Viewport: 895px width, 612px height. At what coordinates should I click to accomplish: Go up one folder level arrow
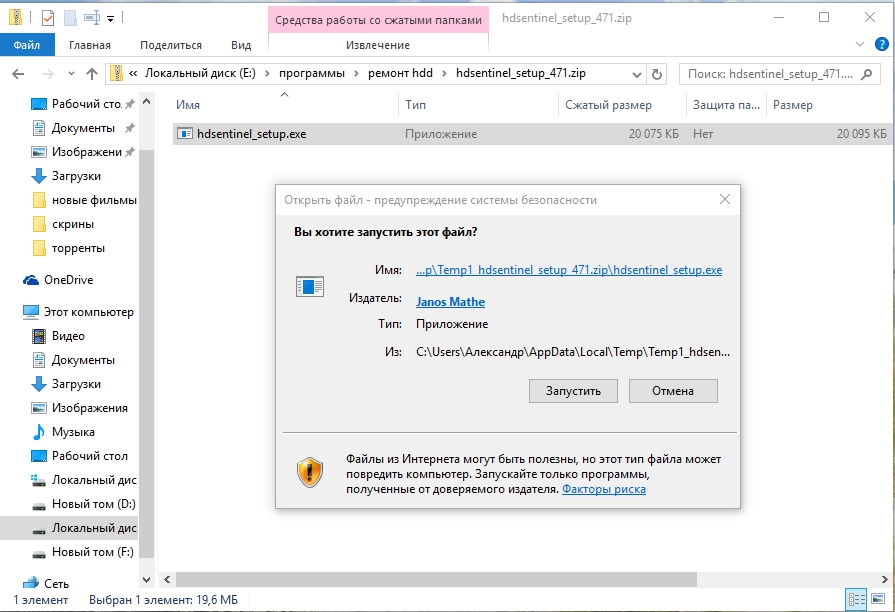pyautogui.click(x=92, y=74)
